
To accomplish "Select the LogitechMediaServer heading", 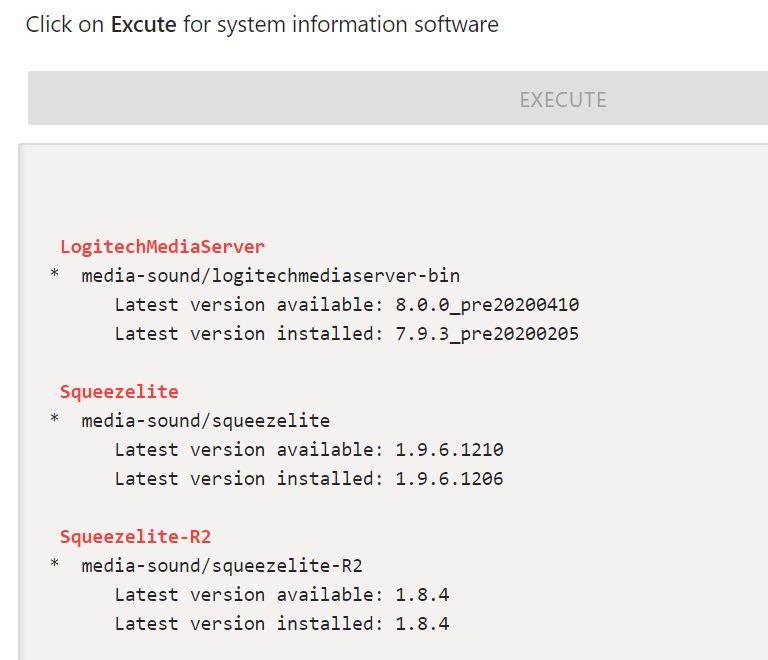I will (162, 246).
